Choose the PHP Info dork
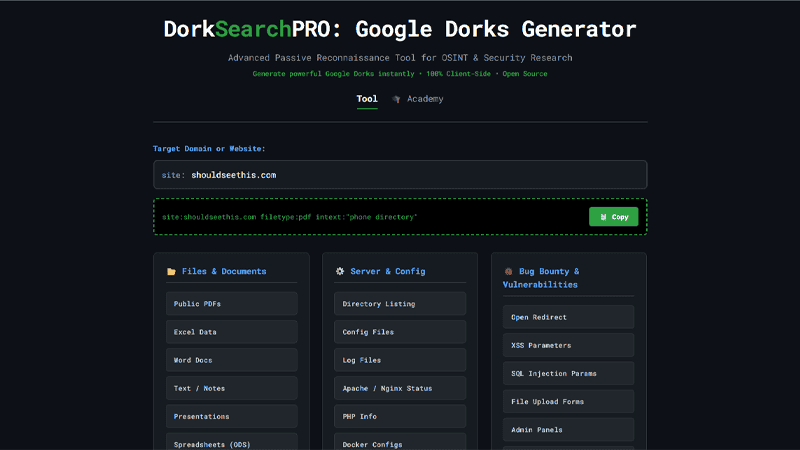This screenshot has height=450, width=800. [400, 416]
